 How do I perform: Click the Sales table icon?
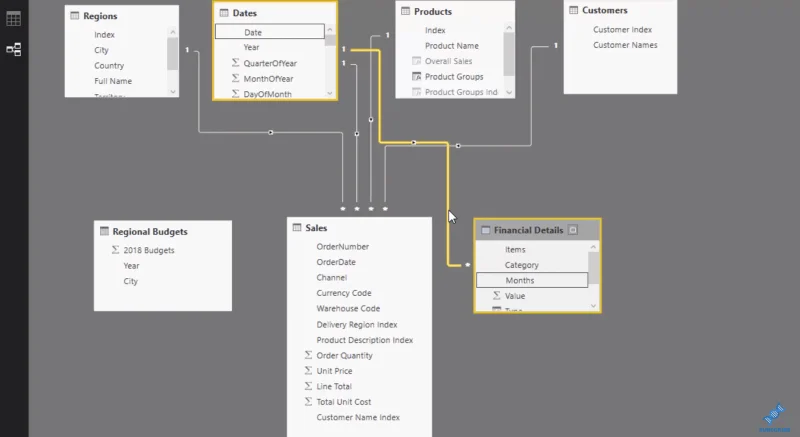click(x=297, y=227)
